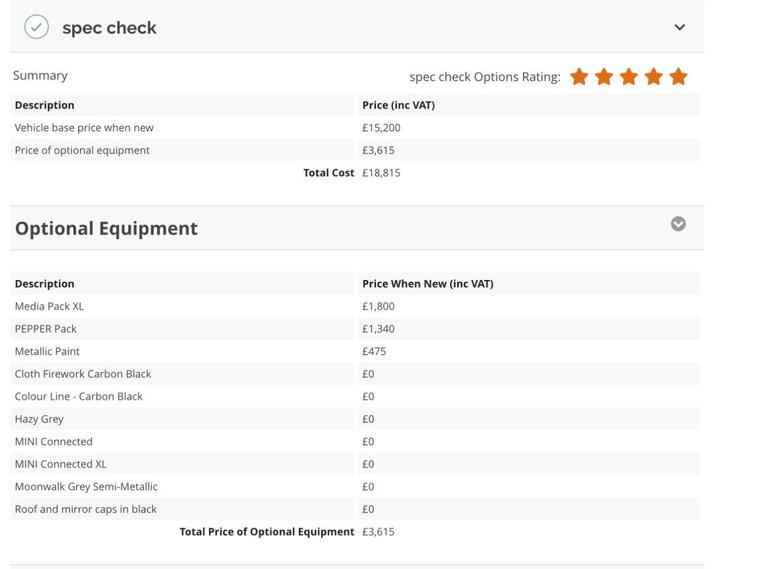Collapse the Optional Equipment section arrow
Viewport: 759px width, 569px height.
pos(678,224)
